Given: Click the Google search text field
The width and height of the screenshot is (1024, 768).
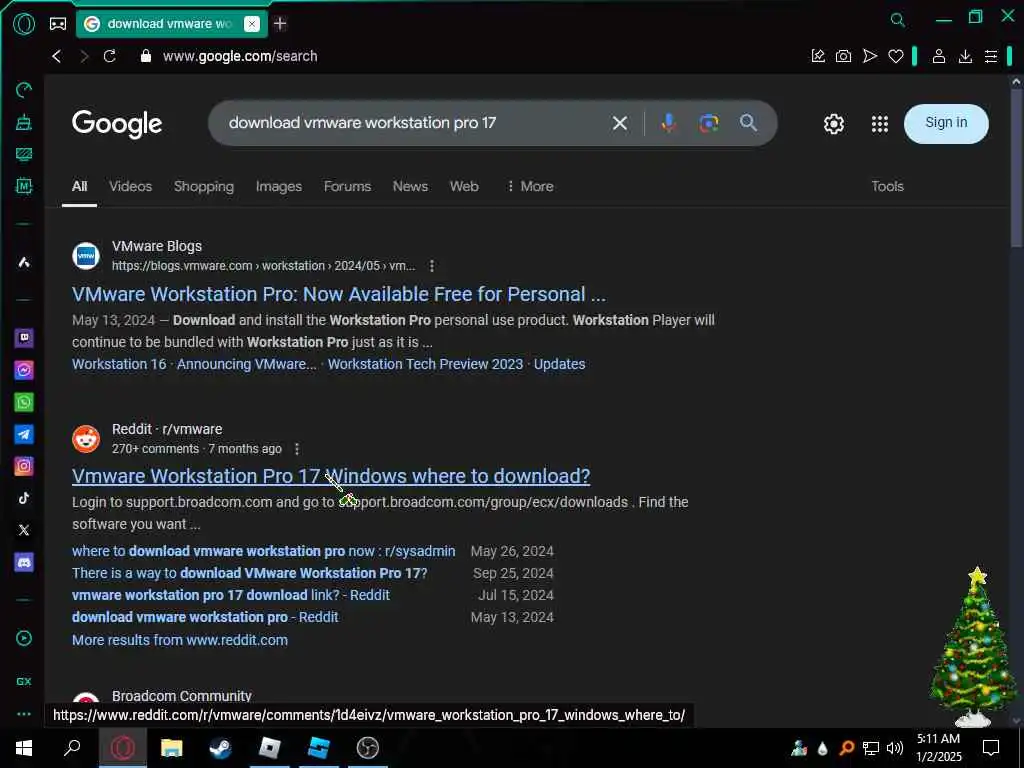Looking at the screenshot, I should pos(411,123).
